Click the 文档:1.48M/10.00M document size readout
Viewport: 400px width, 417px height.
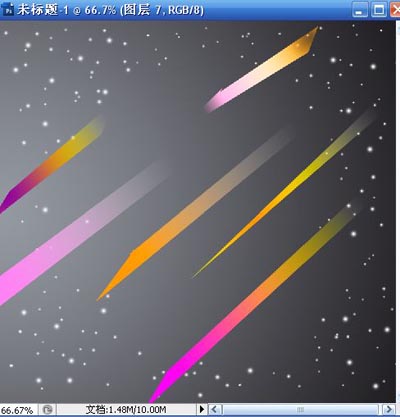pyautogui.click(x=126, y=409)
